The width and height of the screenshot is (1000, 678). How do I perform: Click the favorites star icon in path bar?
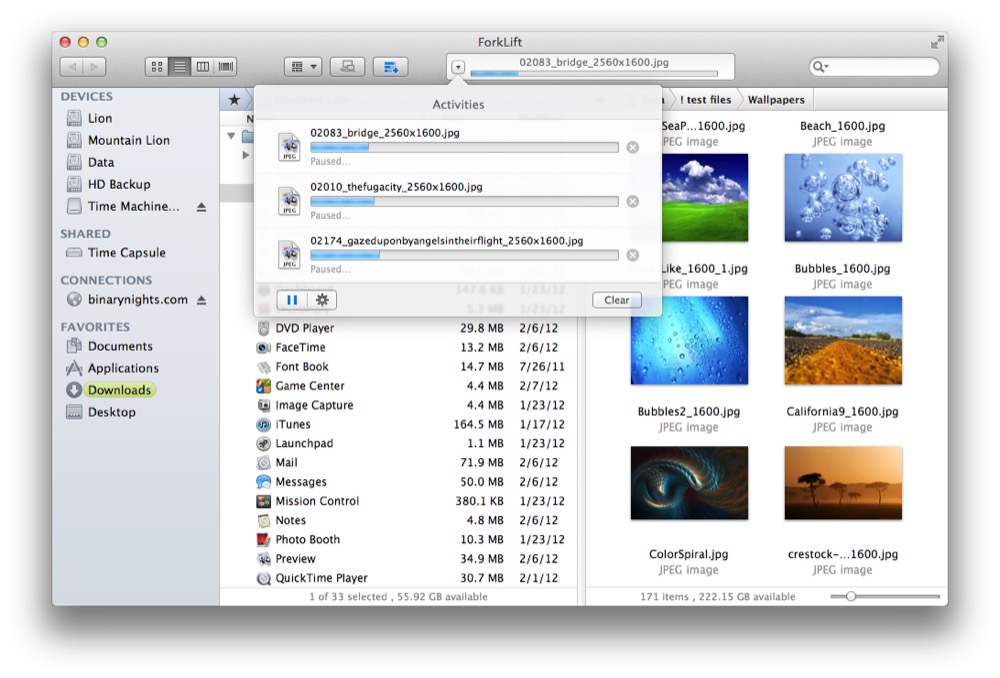point(234,100)
